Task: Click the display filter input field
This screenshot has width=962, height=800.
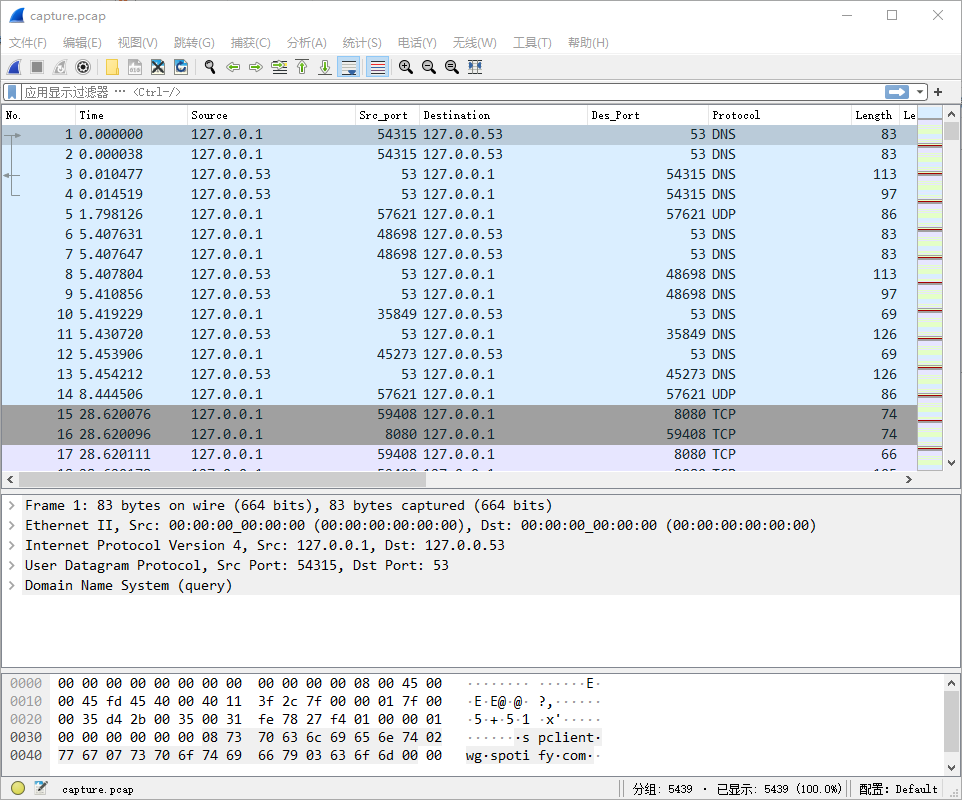Action: coord(453,92)
